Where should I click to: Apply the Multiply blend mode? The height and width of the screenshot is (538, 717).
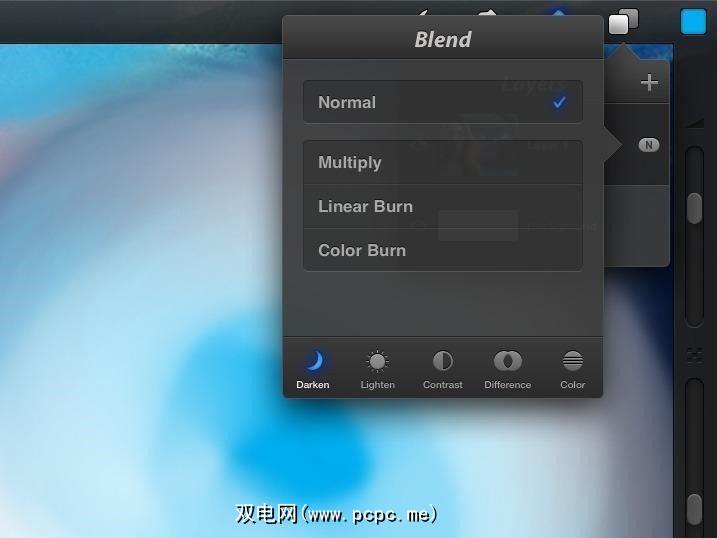coord(443,162)
